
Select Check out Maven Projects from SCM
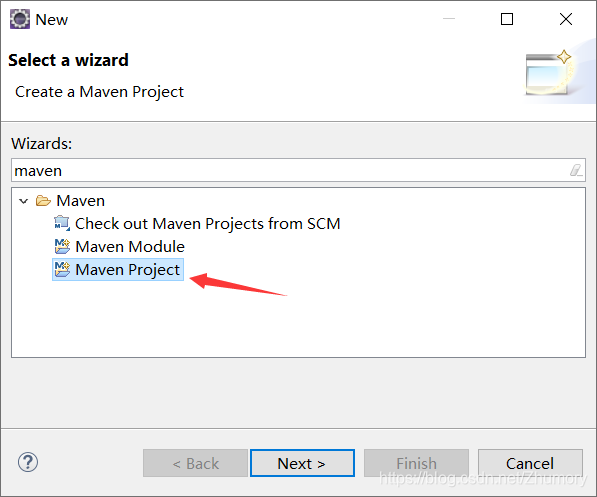coord(208,224)
